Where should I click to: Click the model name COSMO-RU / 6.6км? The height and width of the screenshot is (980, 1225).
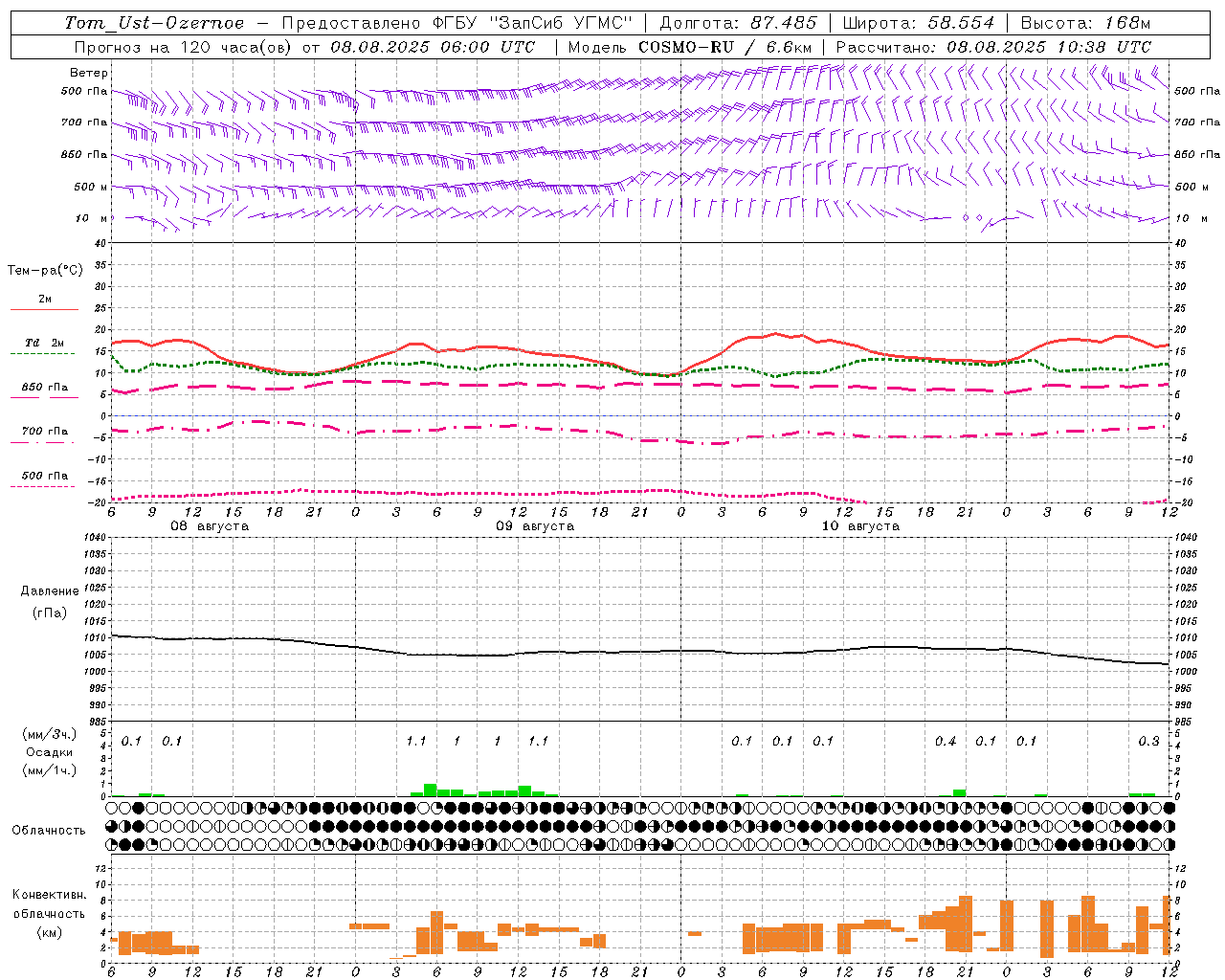726,47
